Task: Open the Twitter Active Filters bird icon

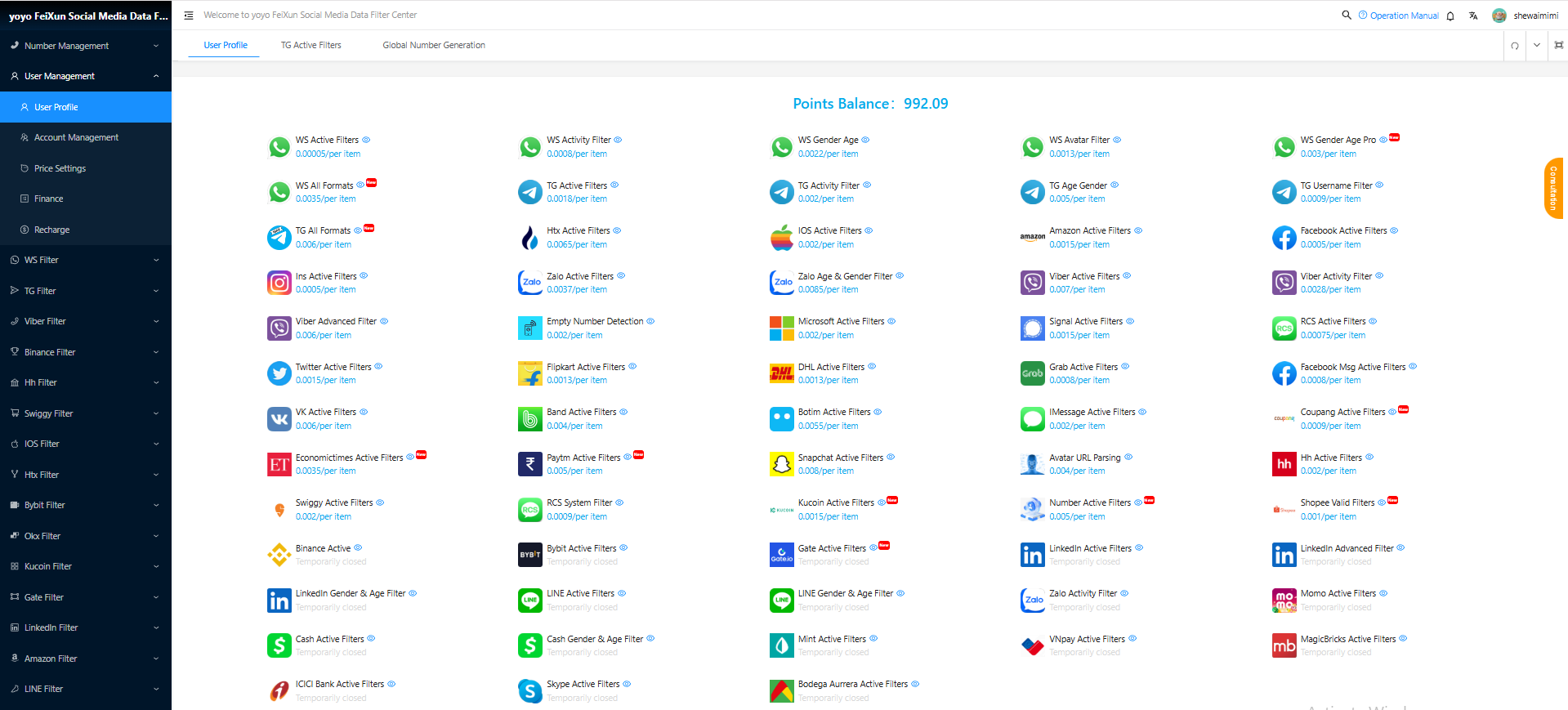Action: 279,373
